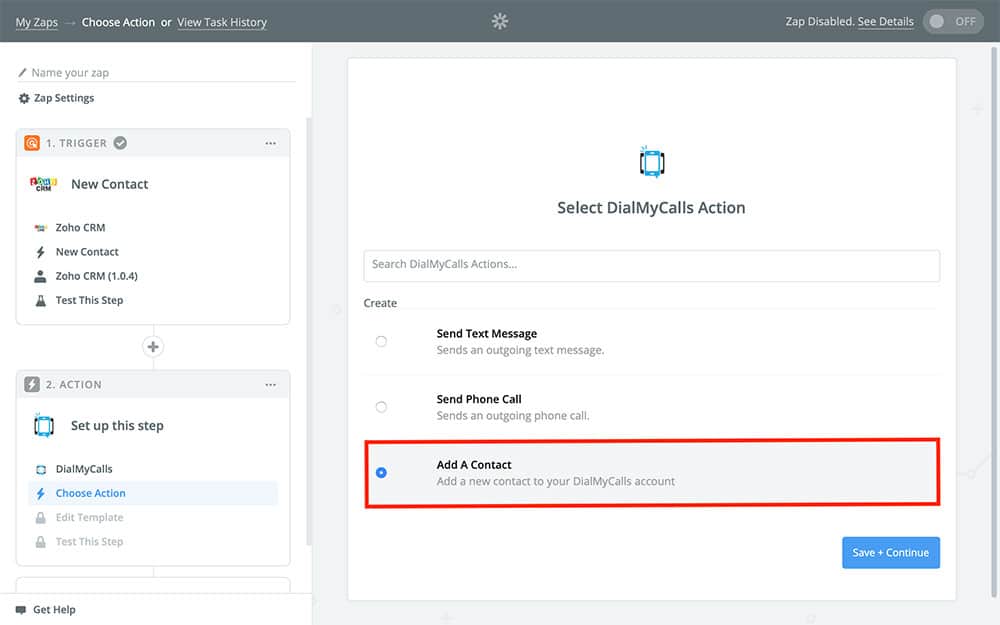Viewport: 1000px width, 625px height.
Task: Click the Test This Step flask icon
Action: click(41, 300)
